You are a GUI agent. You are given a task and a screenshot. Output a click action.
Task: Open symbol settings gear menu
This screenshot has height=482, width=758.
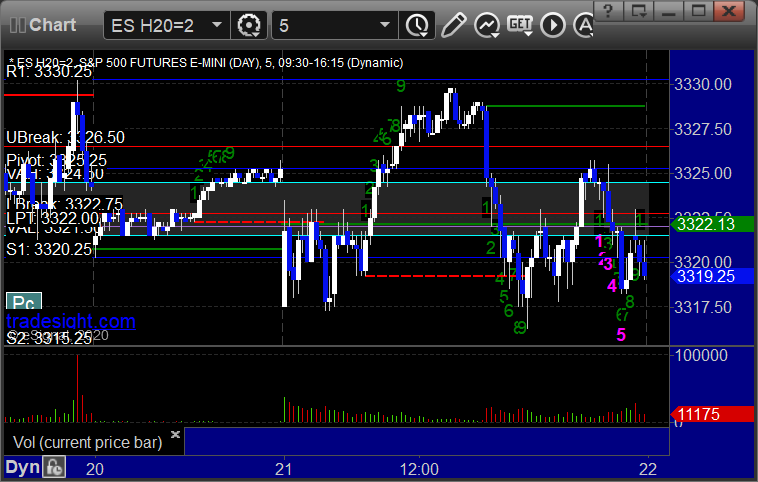pos(249,25)
